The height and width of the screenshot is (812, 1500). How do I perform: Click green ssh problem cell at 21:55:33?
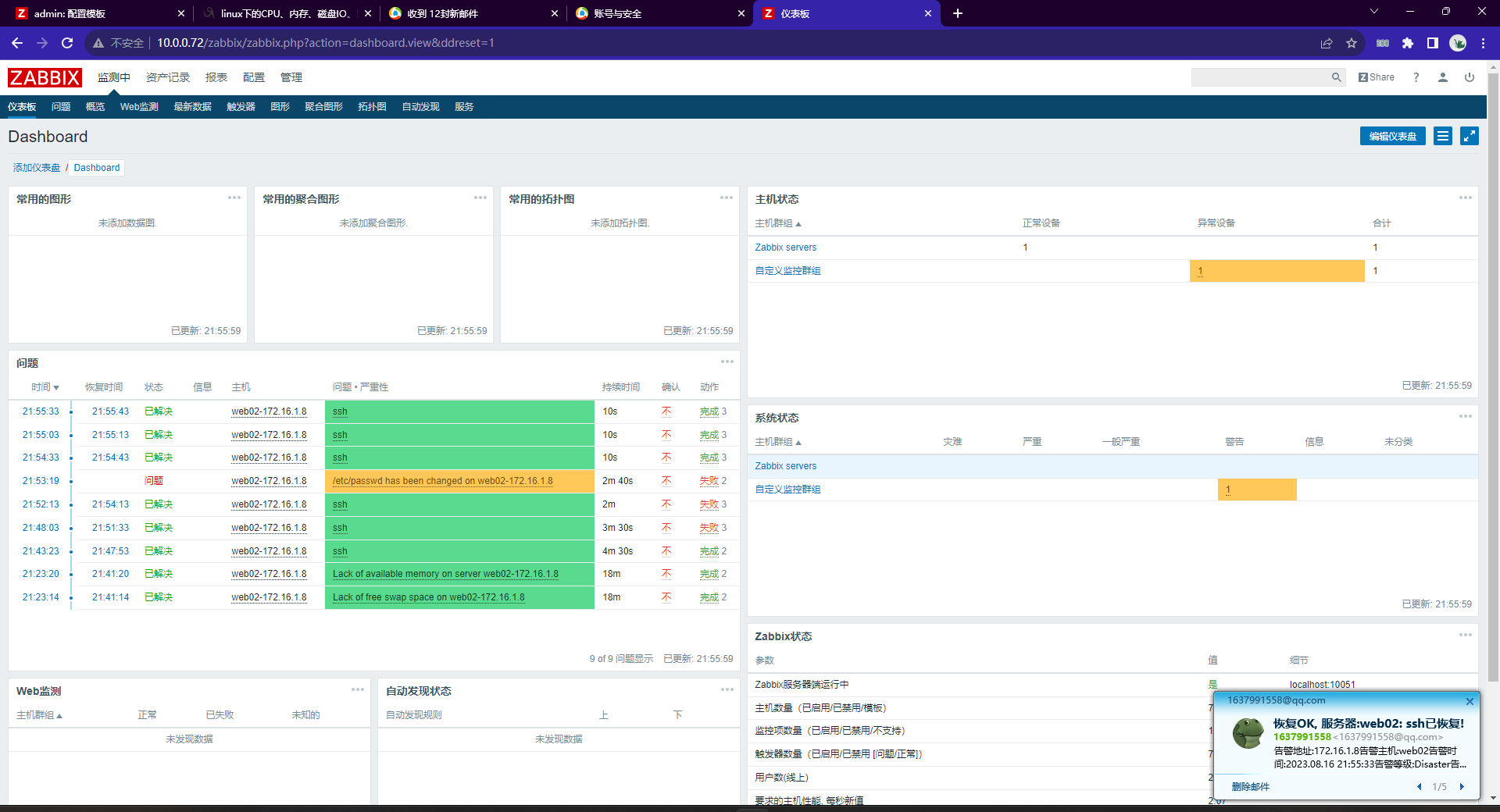pos(459,411)
